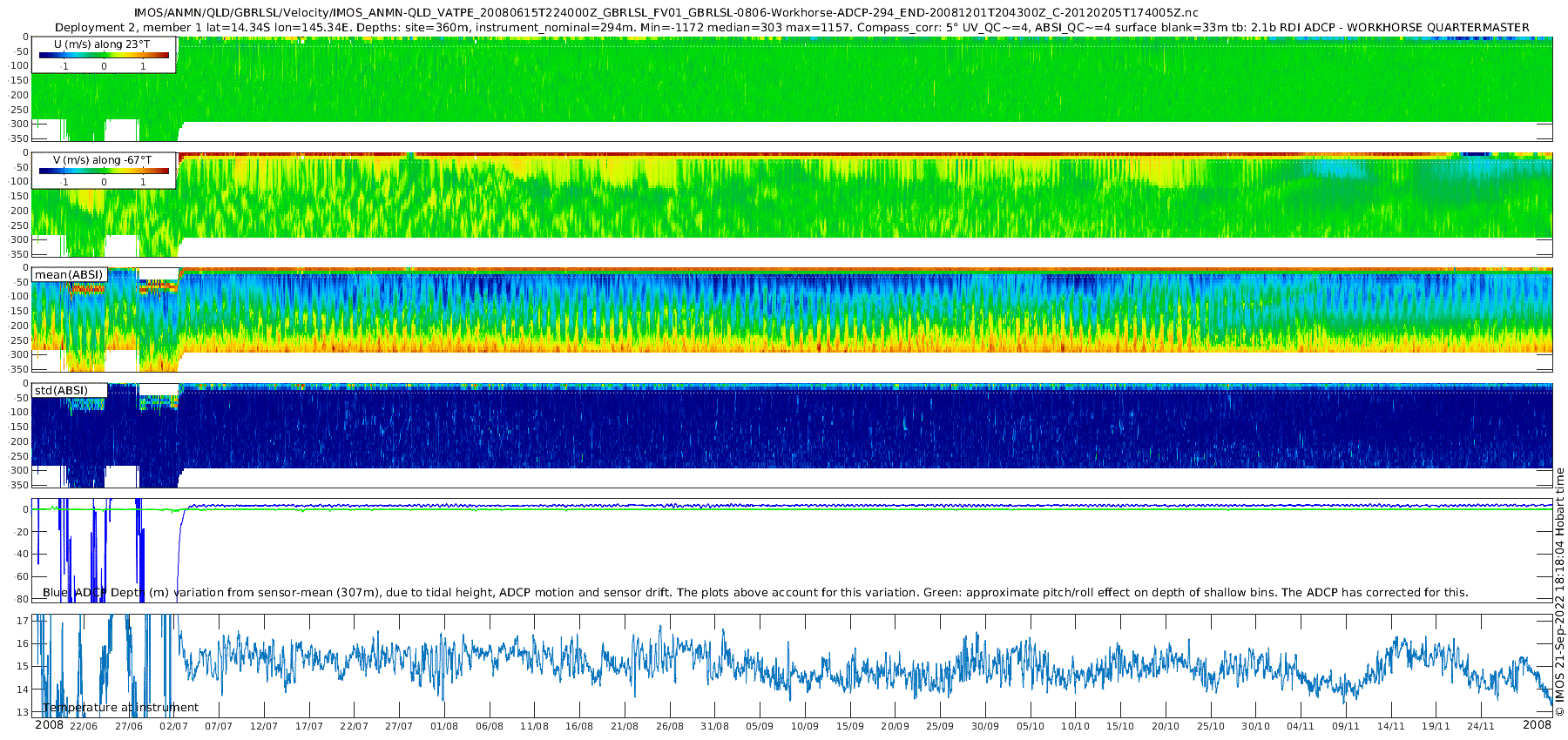1568x740 pixels.
Task: Click the '12/07' date tick label
Action: [264, 726]
